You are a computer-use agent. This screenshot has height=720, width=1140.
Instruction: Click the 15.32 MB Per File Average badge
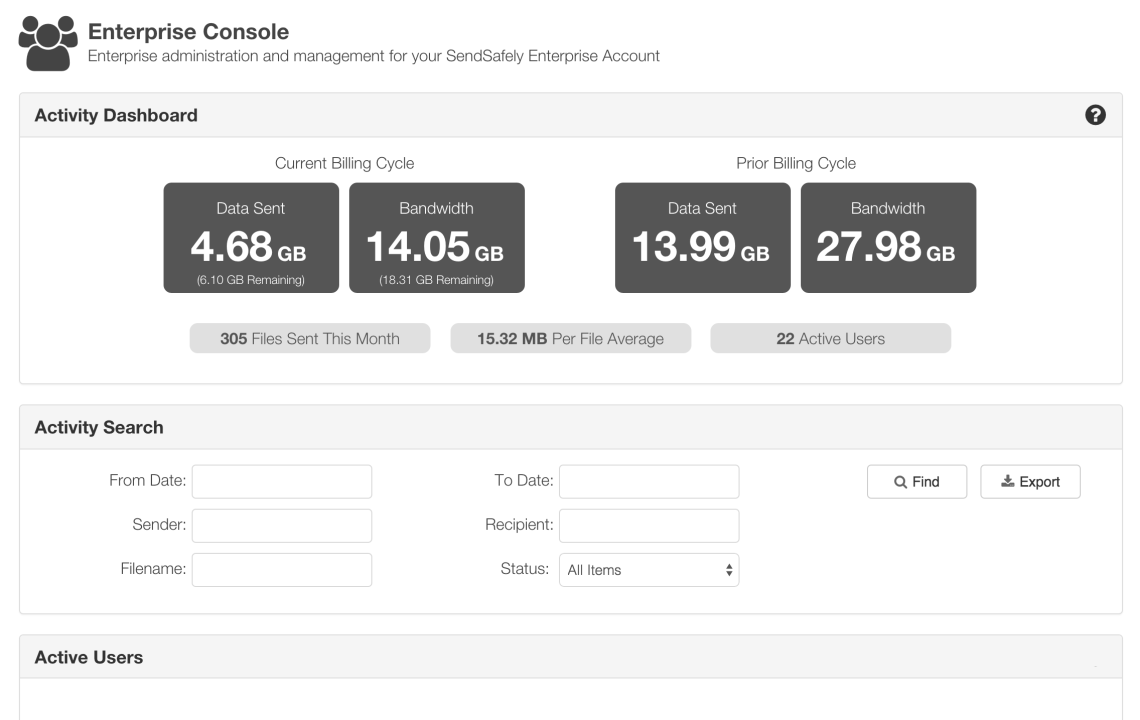(571, 339)
